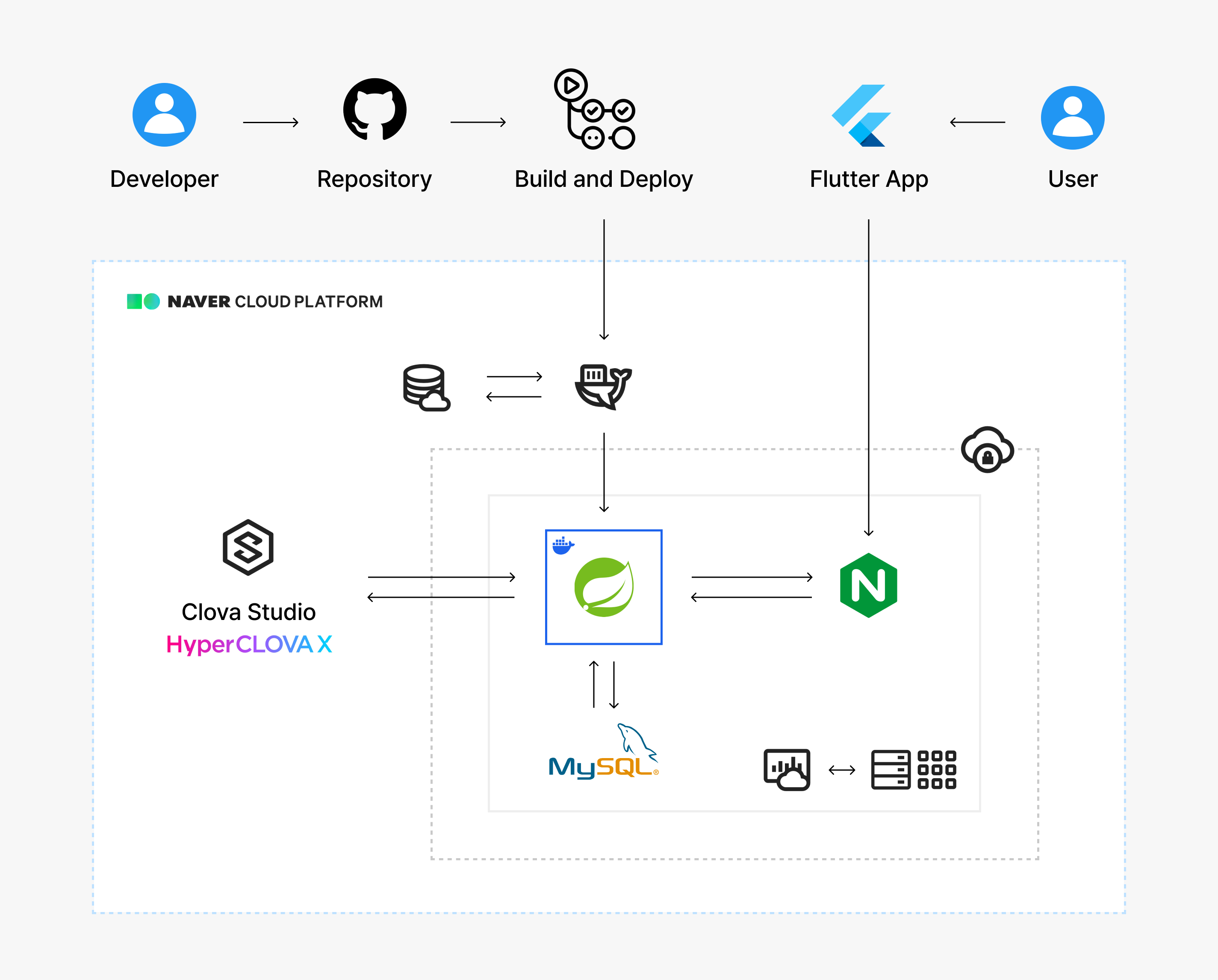The image size is (1218, 980).
Task: Click the cloud with lock VPC icon
Action: pyautogui.click(x=988, y=450)
